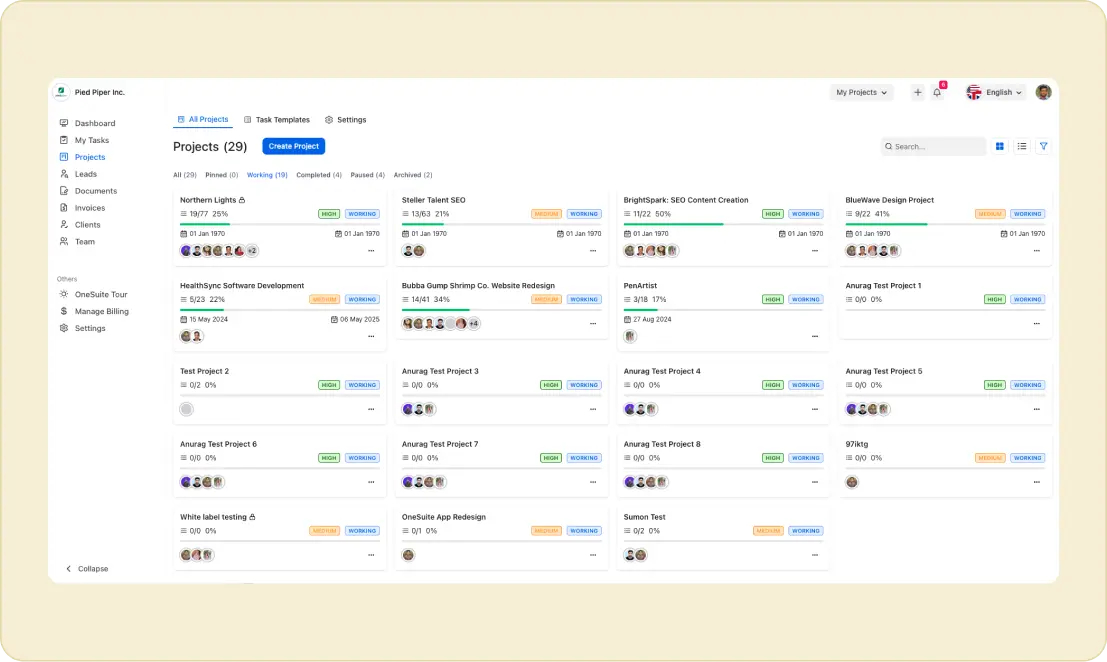The height and width of the screenshot is (662, 1107).
Task: Open Anurag Test Project 1 card title
Action: point(882,286)
